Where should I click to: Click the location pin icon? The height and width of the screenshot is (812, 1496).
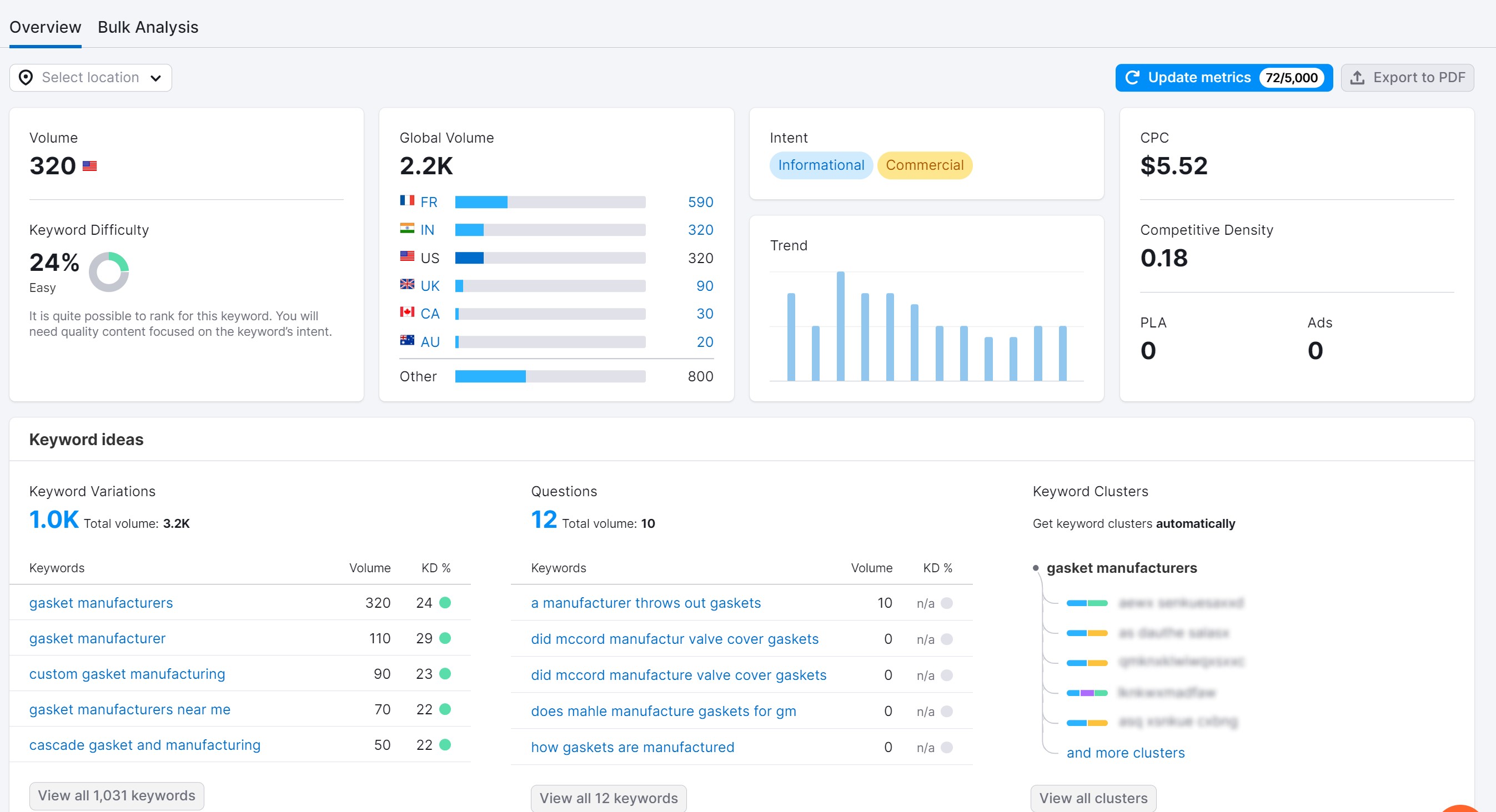tap(26, 78)
